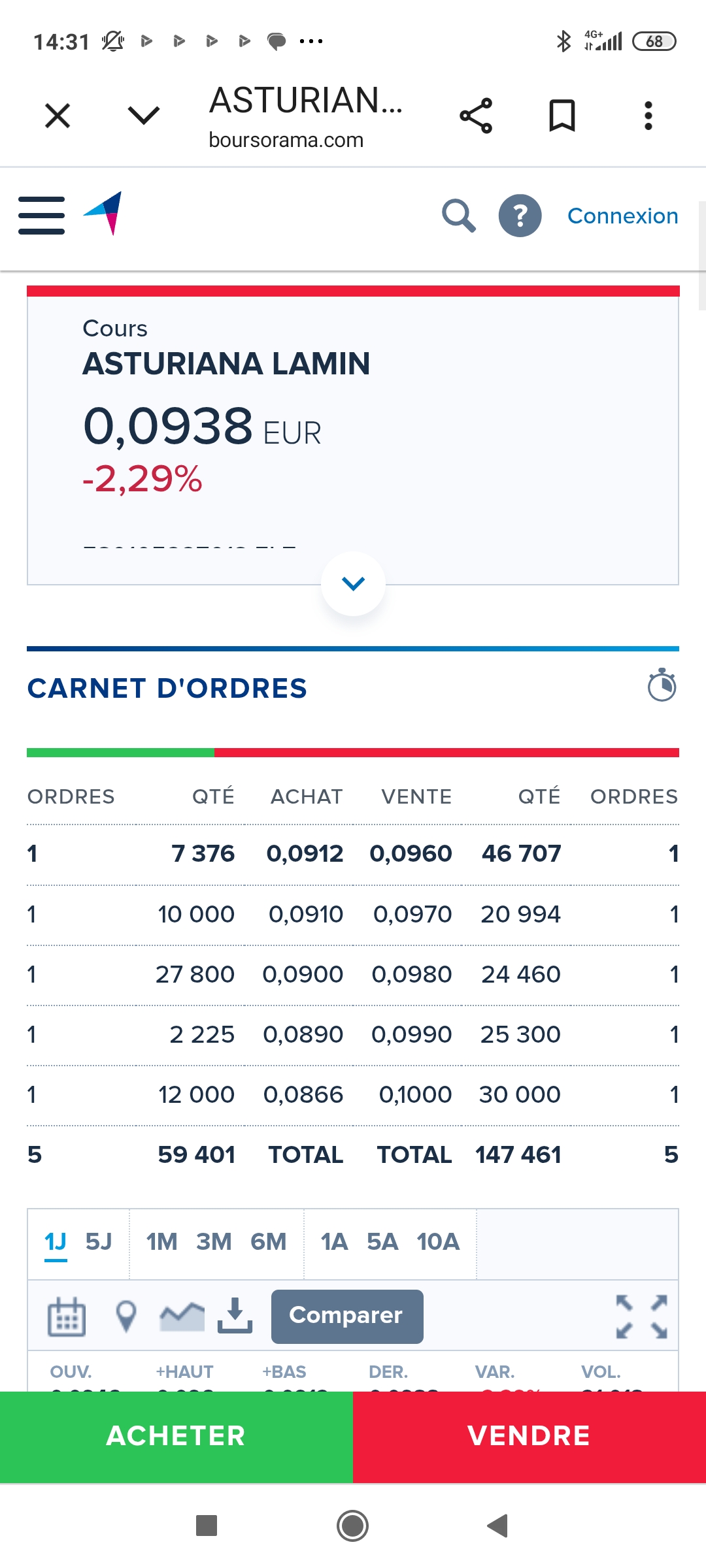Open the hamburger navigation menu
706x1568 pixels.
[x=41, y=215]
